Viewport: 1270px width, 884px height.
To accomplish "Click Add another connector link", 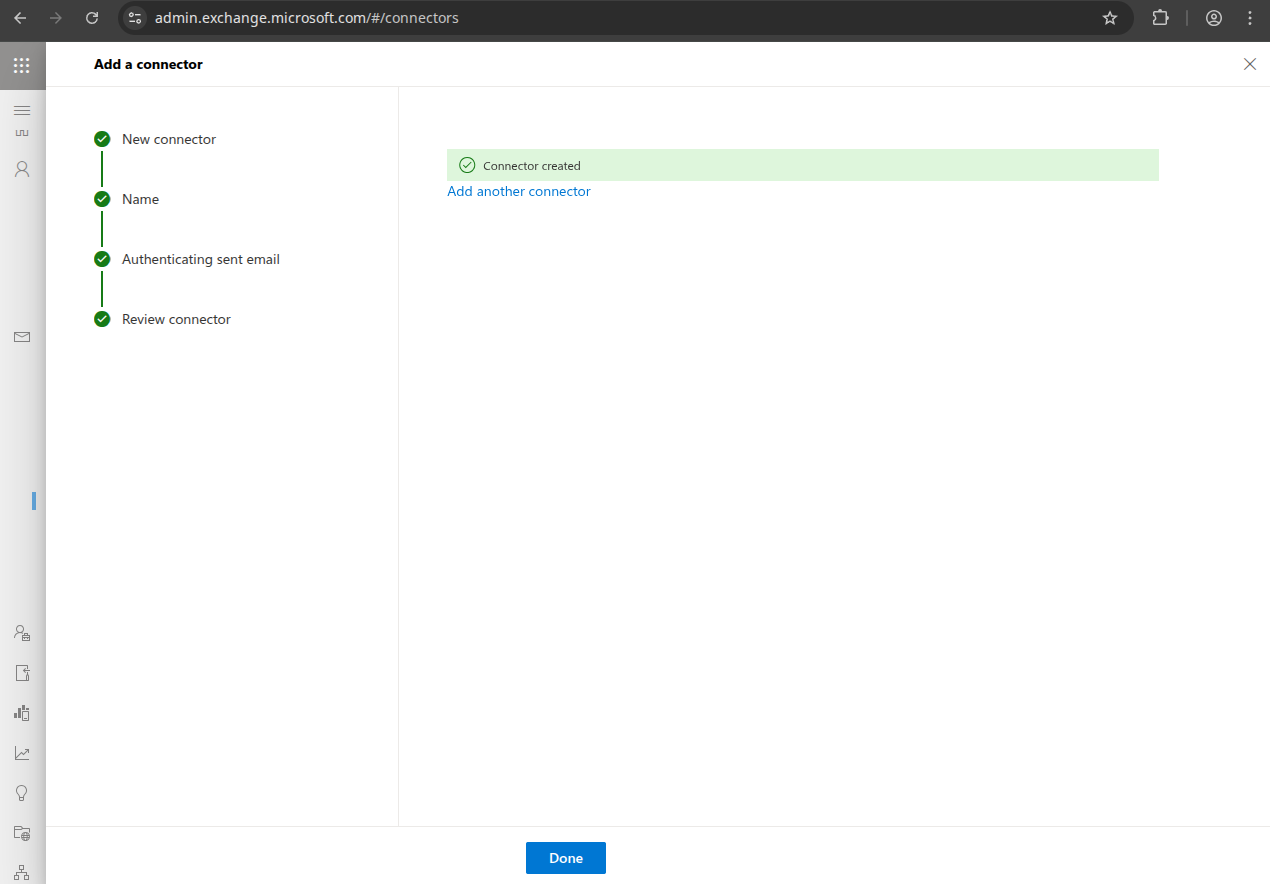I will point(519,191).
